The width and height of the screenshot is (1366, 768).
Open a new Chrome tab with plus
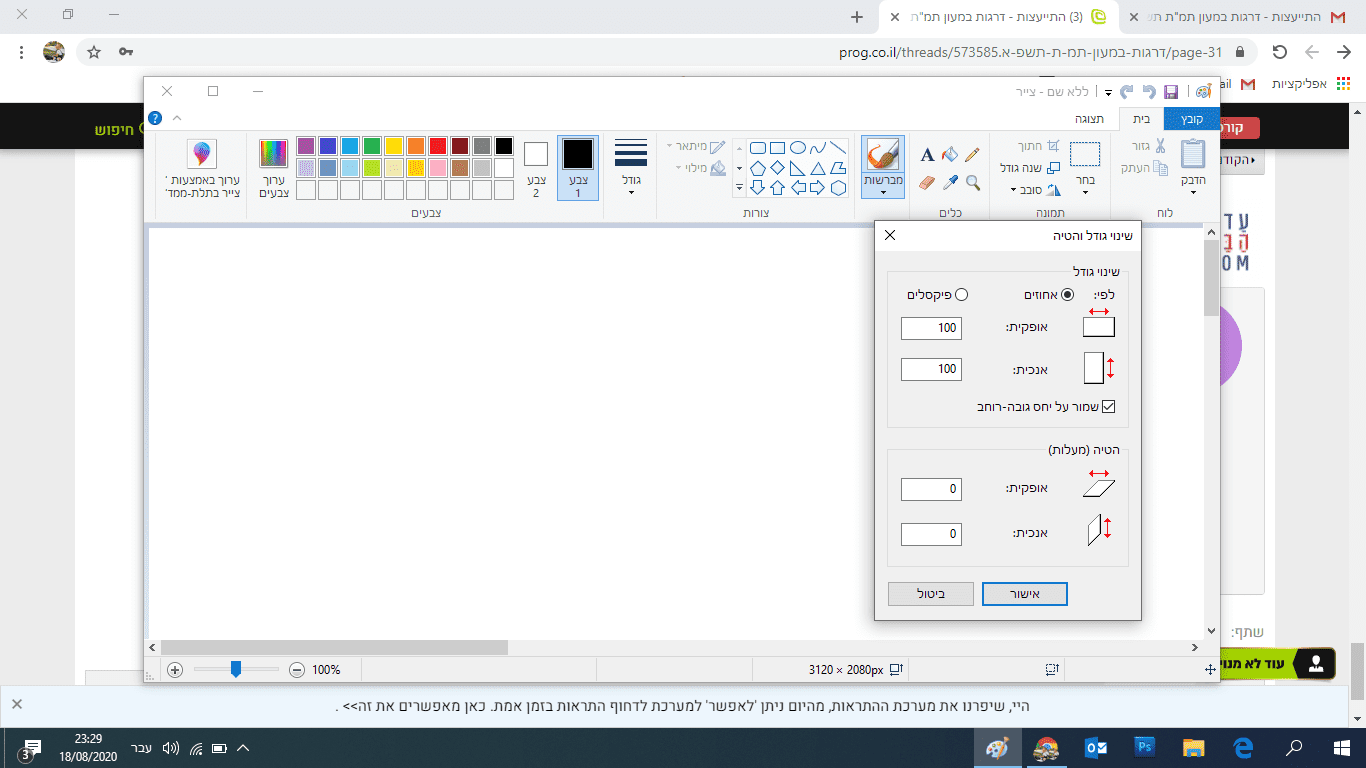[x=856, y=17]
